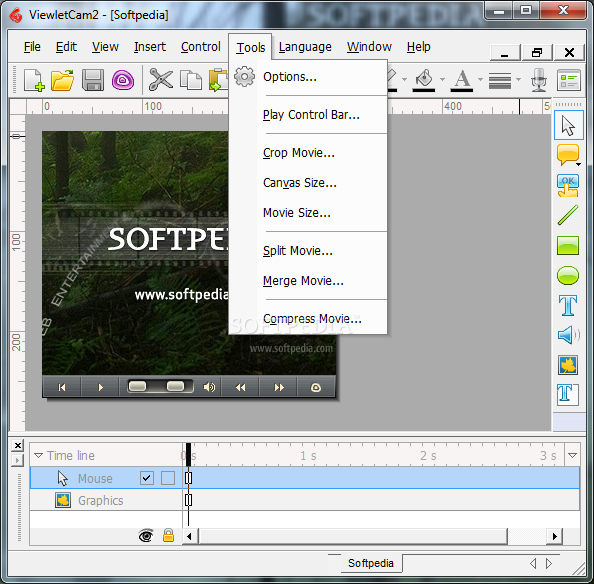Screen dimensions: 594x584
Task: Click the line style icon in toolbar
Action: (x=500, y=81)
